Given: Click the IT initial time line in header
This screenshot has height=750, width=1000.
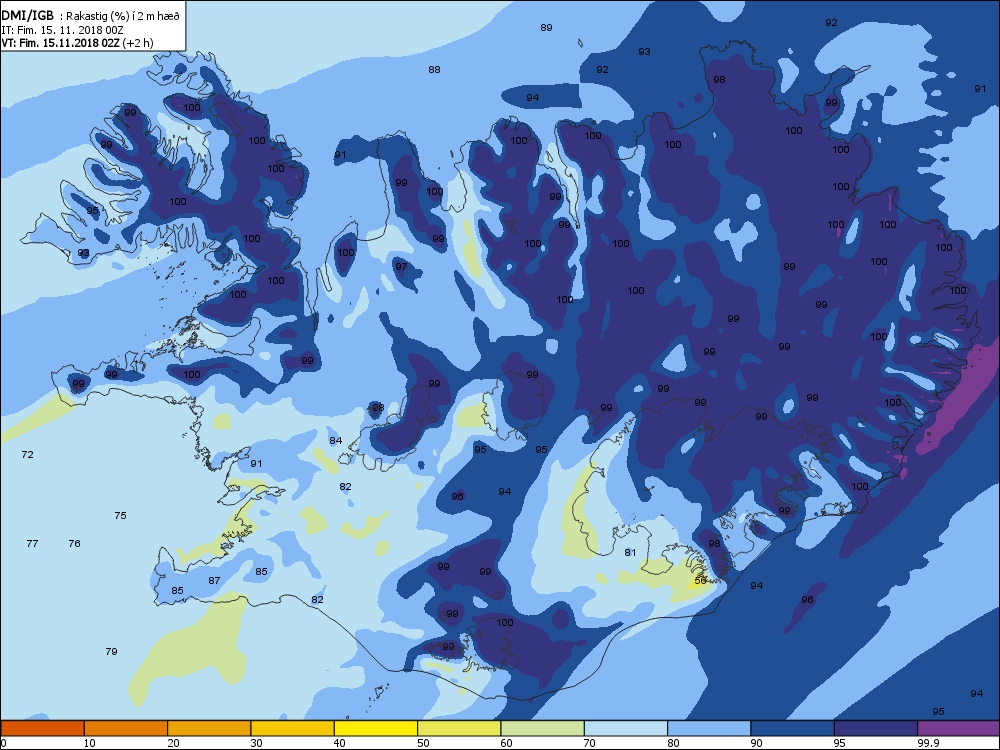Looking at the screenshot, I should tap(62, 30).
